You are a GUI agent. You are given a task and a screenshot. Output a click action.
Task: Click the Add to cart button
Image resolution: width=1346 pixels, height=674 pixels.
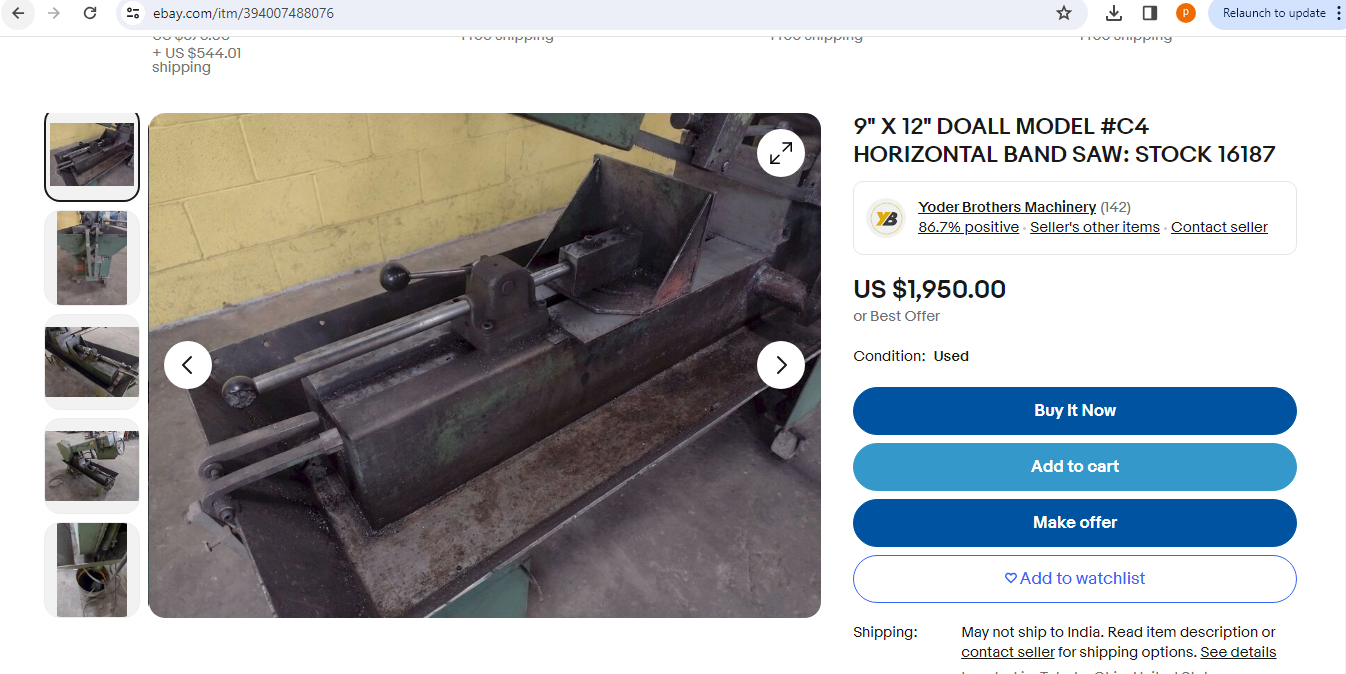[x=1075, y=467]
